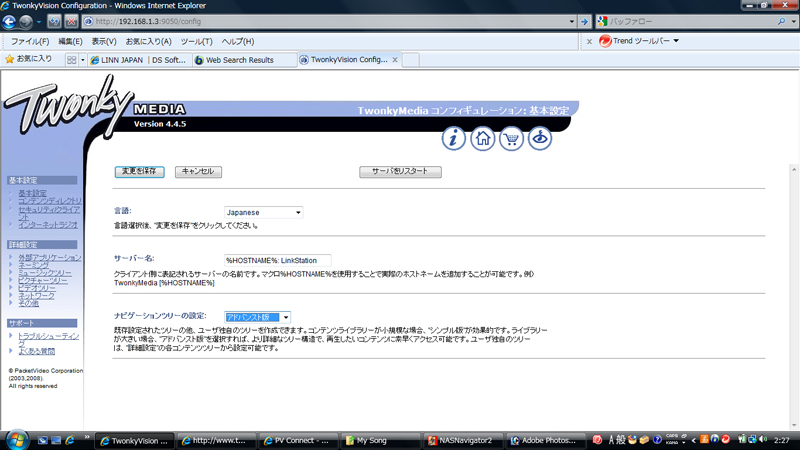
Task: Click the サーバをリスタート restart button
Action: click(400, 172)
